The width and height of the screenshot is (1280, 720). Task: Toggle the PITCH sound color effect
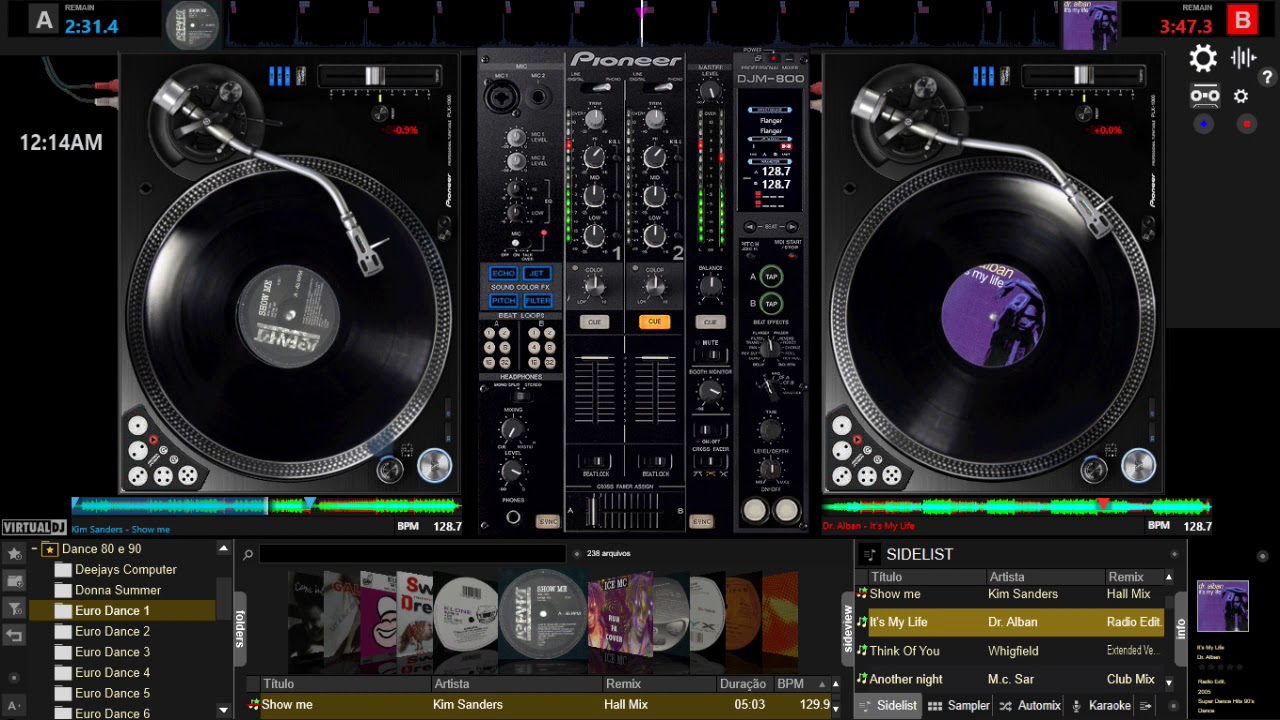pos(503,300)
